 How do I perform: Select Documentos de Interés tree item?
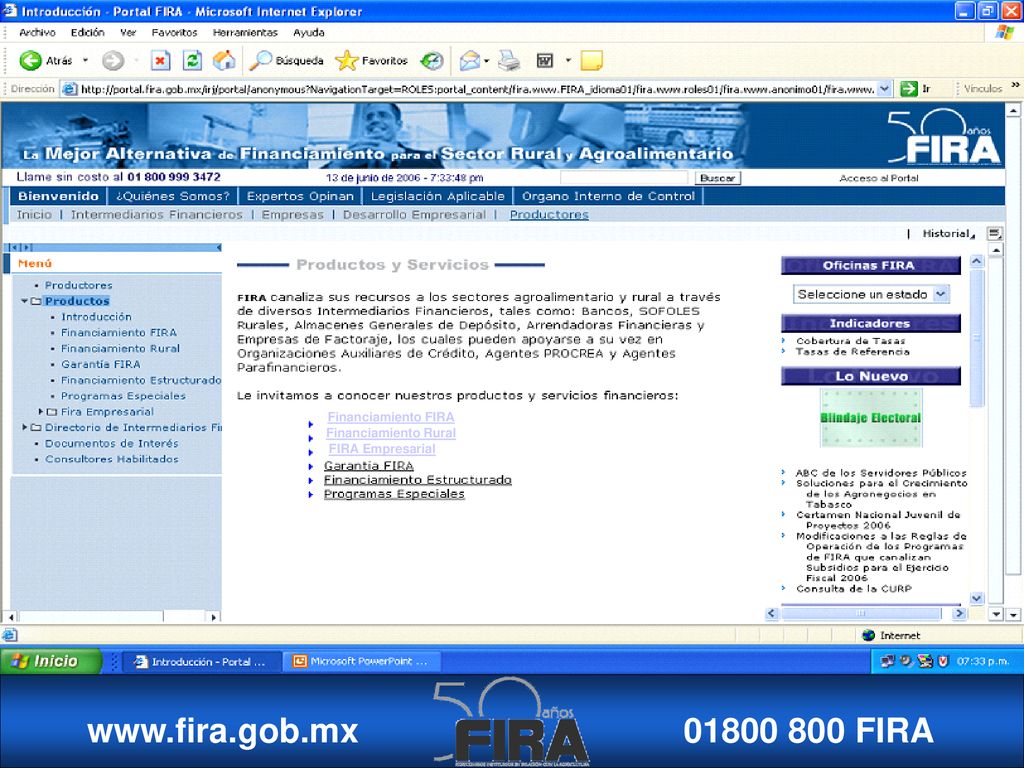(x=111, y=443)
